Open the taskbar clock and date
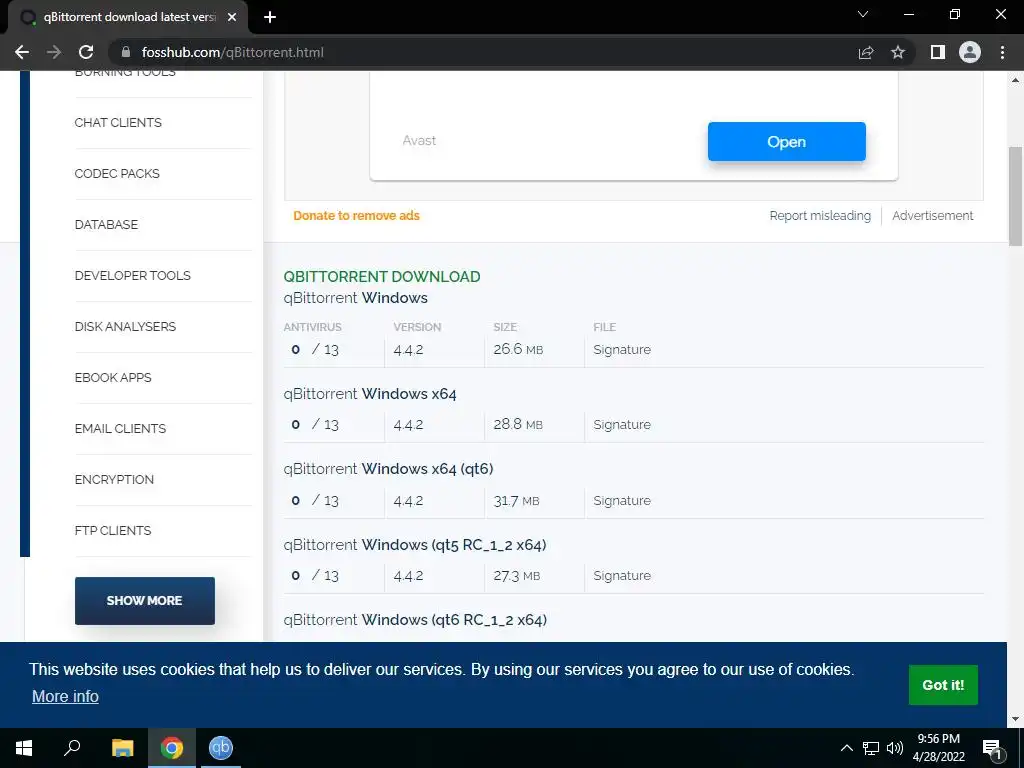The image size is (1024, 768). click(938, 748)
